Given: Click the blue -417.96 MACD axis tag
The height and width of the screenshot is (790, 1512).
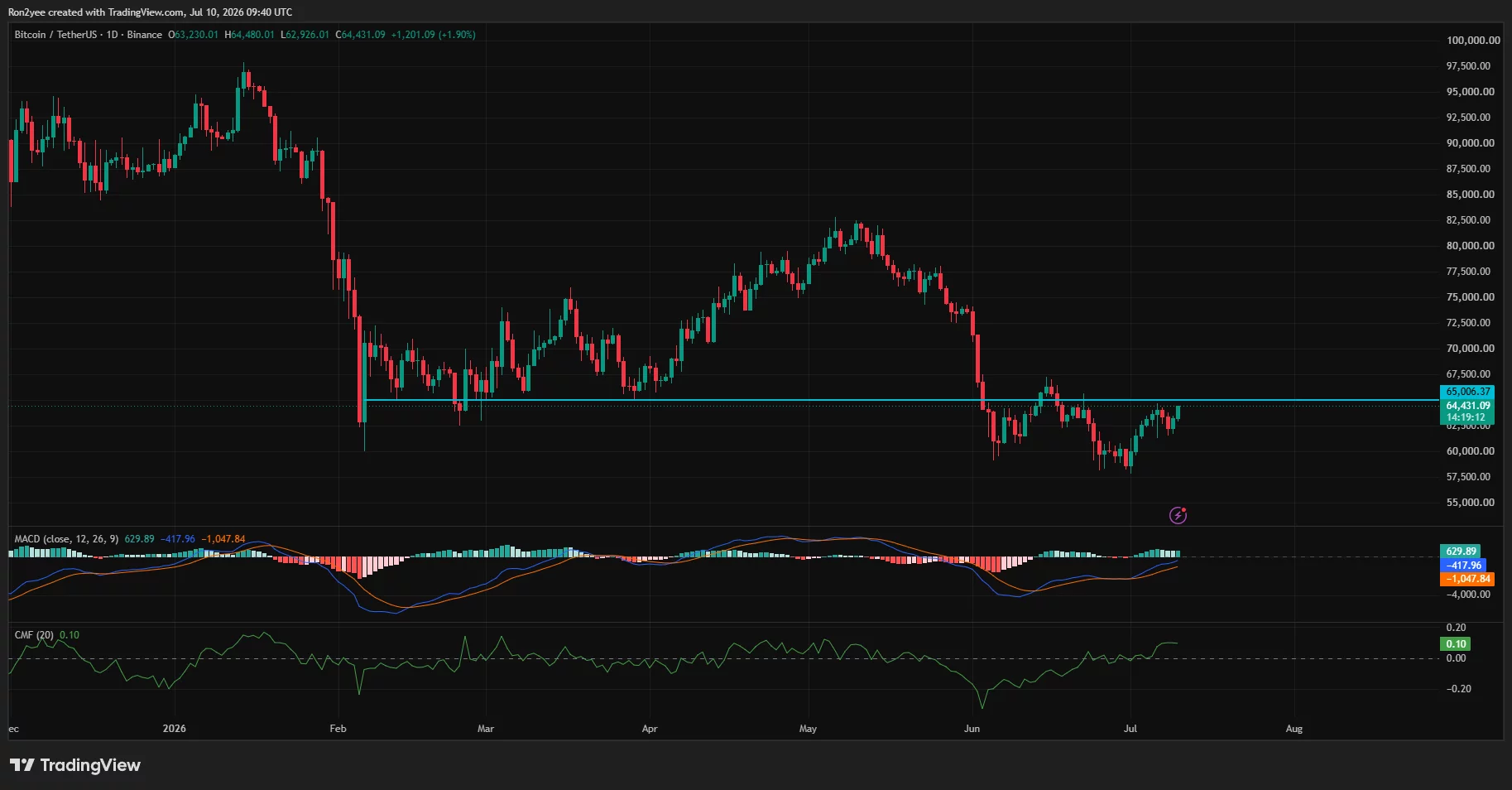Looking at the screenshot, I should tap(1462, 566).
